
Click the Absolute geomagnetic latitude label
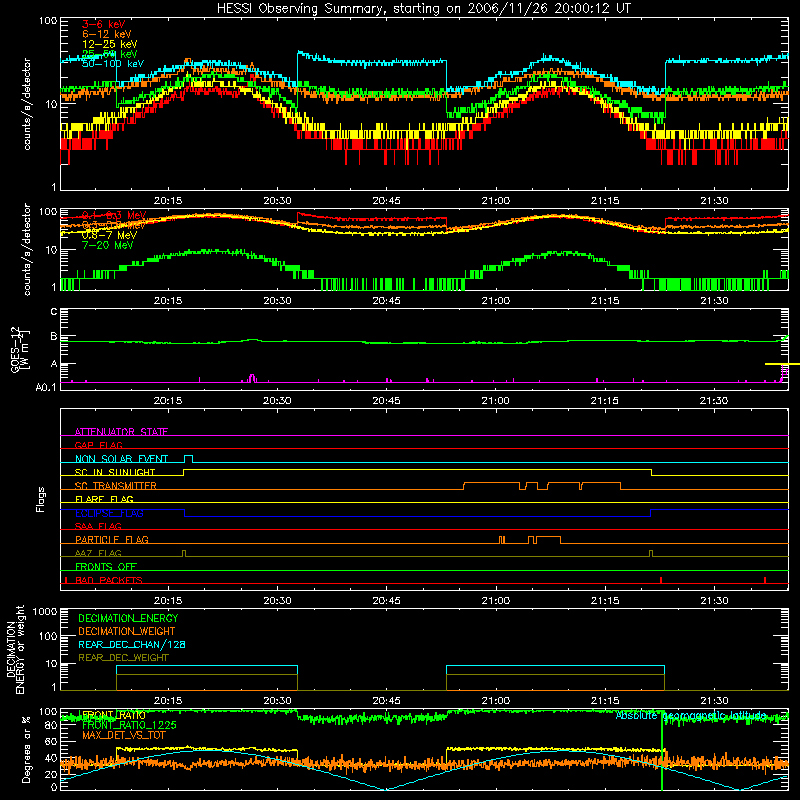691,715
